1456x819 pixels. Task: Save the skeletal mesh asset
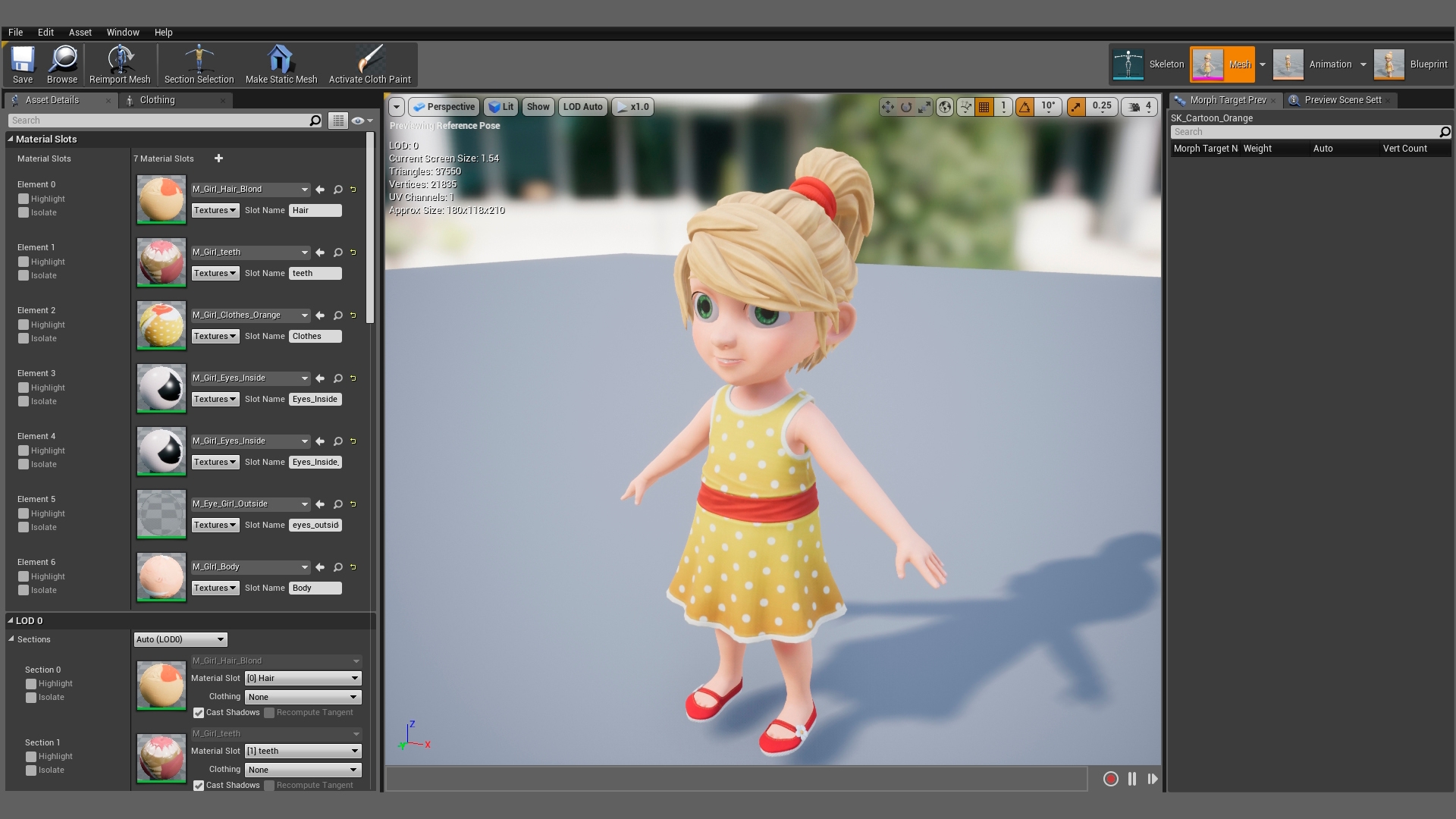click(x=22, y=64)
